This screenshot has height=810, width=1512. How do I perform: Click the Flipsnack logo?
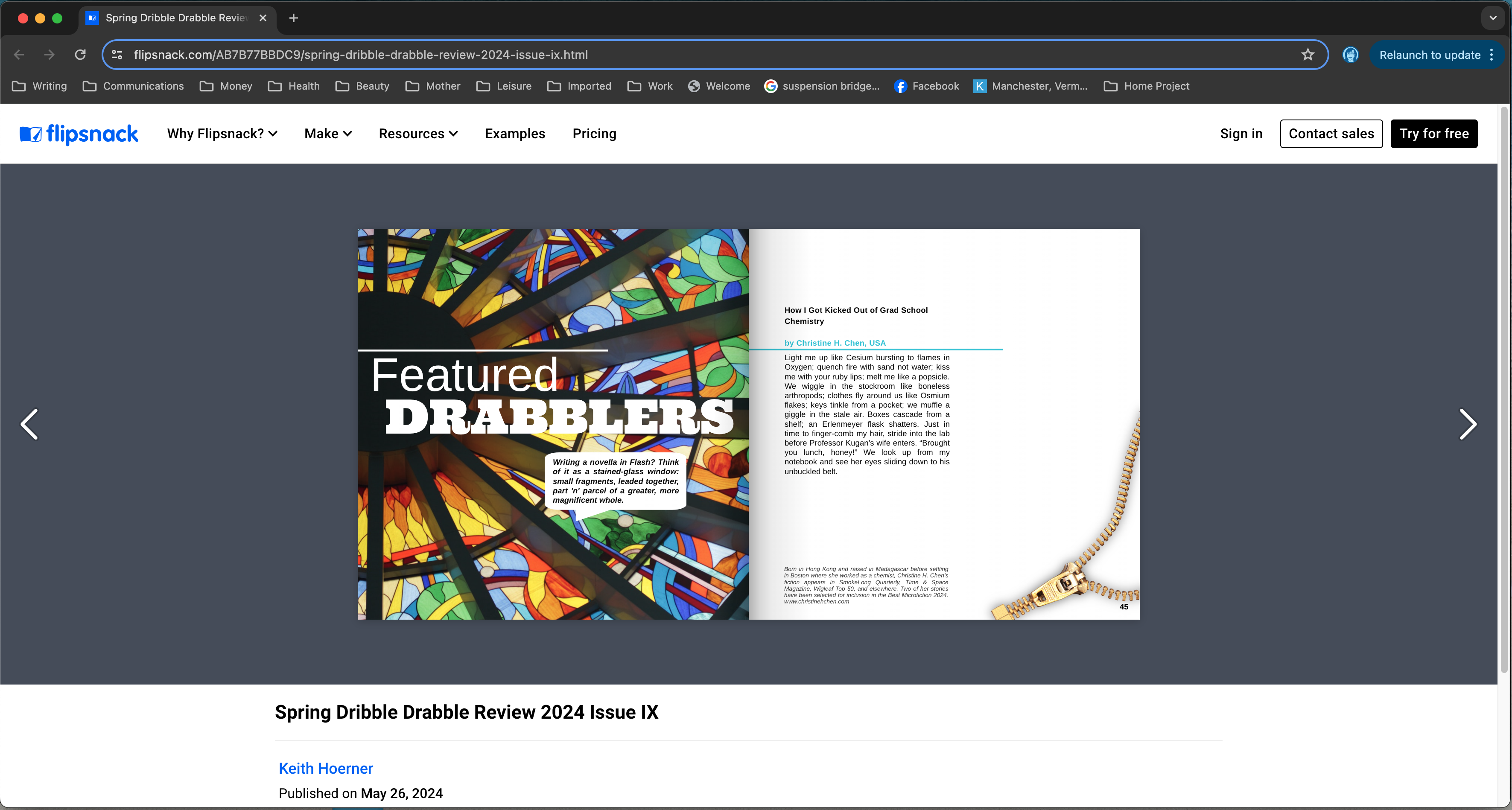point(79,134)
